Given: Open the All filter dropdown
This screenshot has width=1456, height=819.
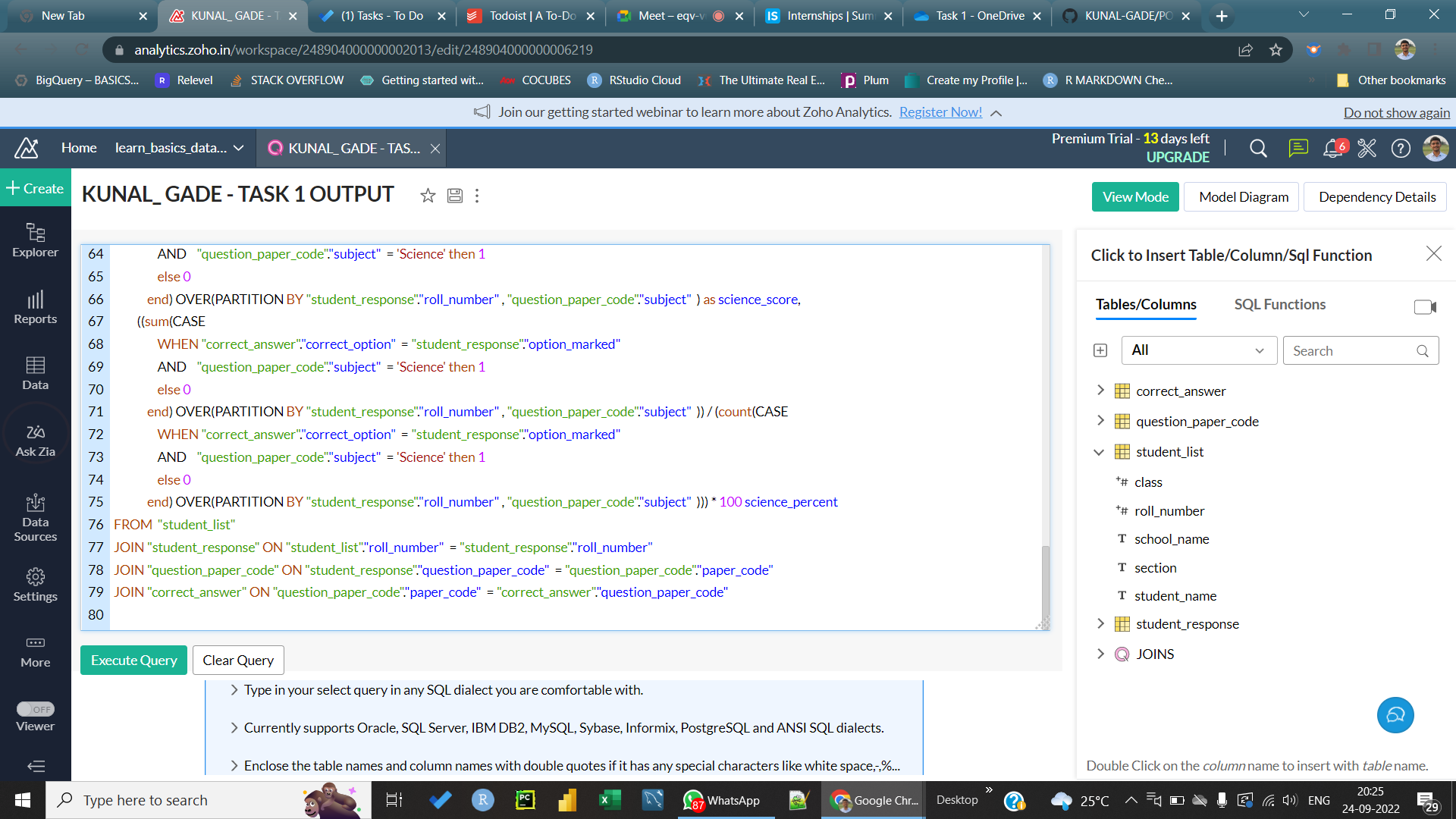Looking at the screenshot, I should point(1198,350).
